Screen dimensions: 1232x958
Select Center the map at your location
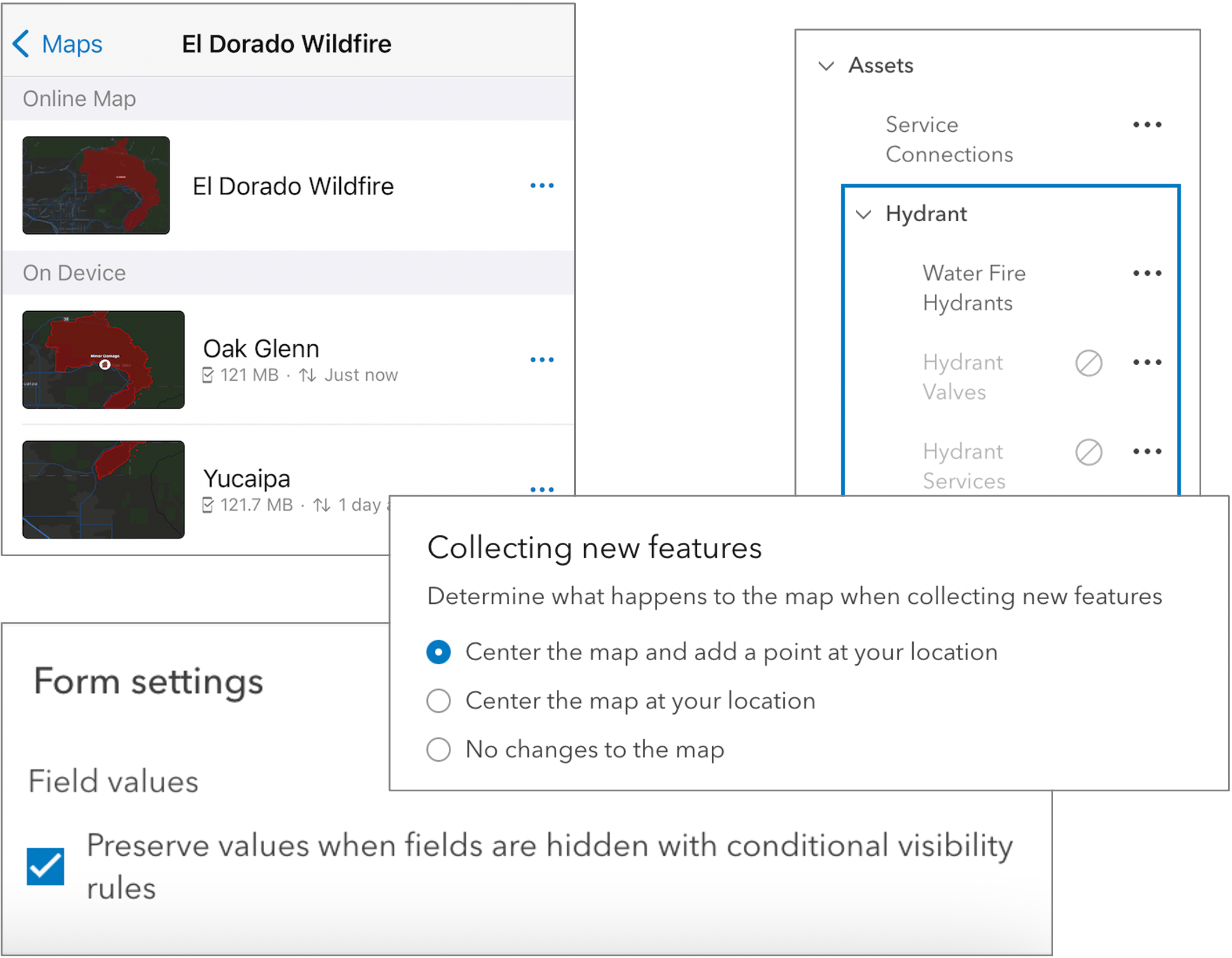439,701
